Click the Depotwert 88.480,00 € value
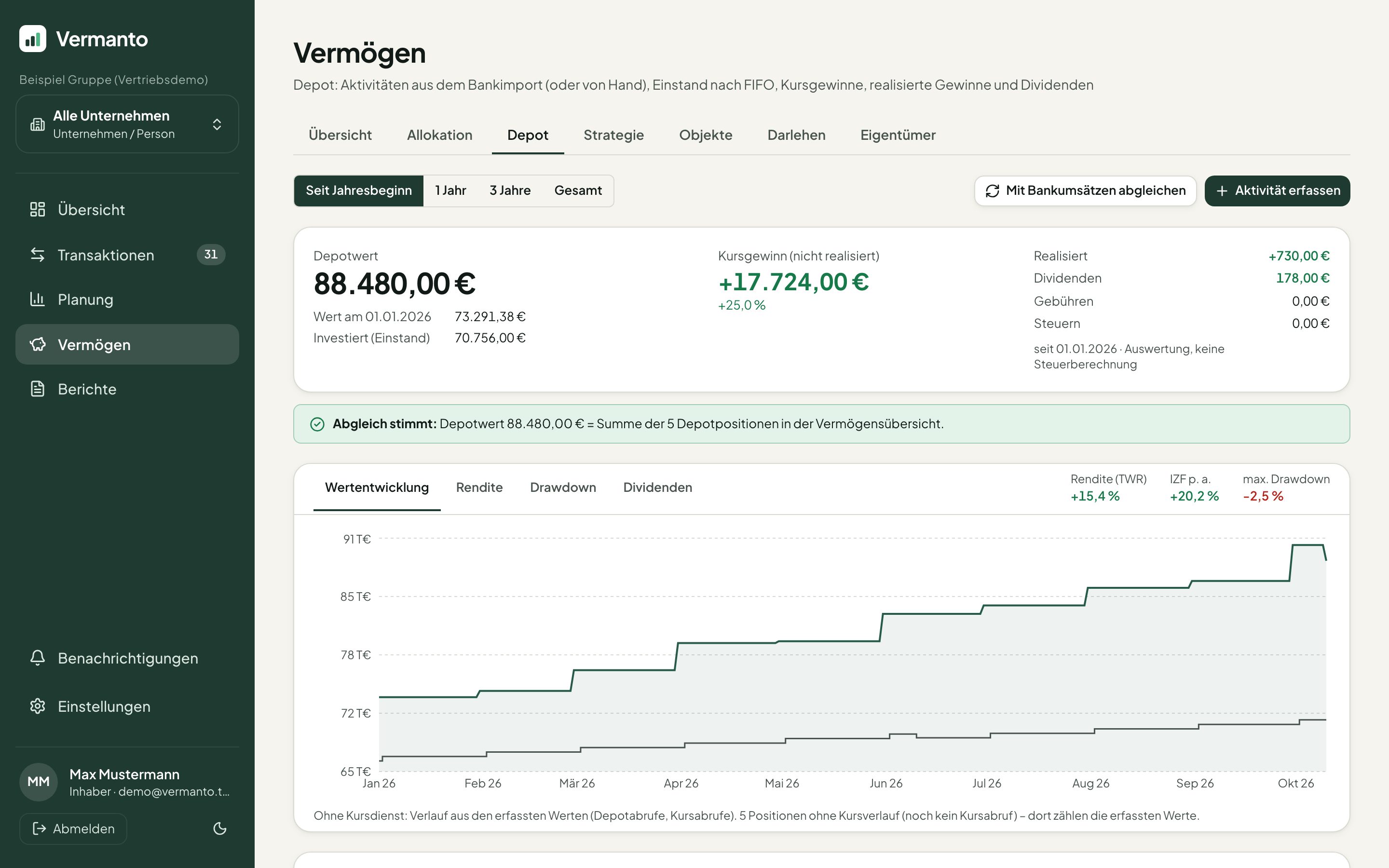Image resolution: width=1389 pixels, height=868 pixels. pos(395,284)
